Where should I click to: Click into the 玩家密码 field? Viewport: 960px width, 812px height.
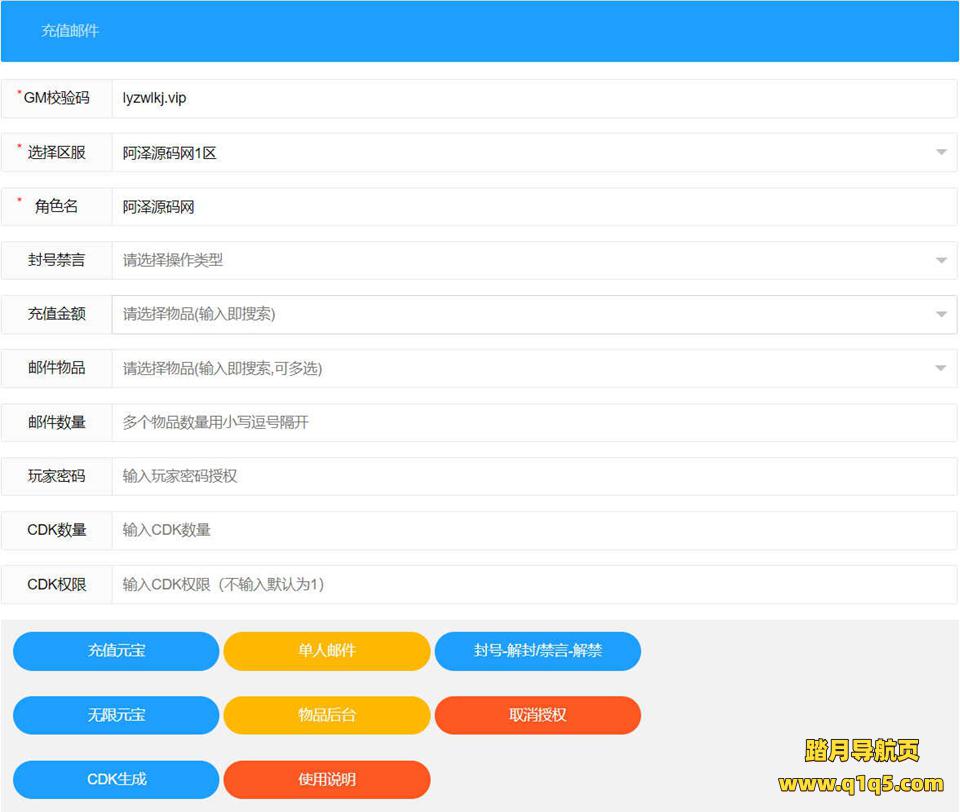(533, 476)
